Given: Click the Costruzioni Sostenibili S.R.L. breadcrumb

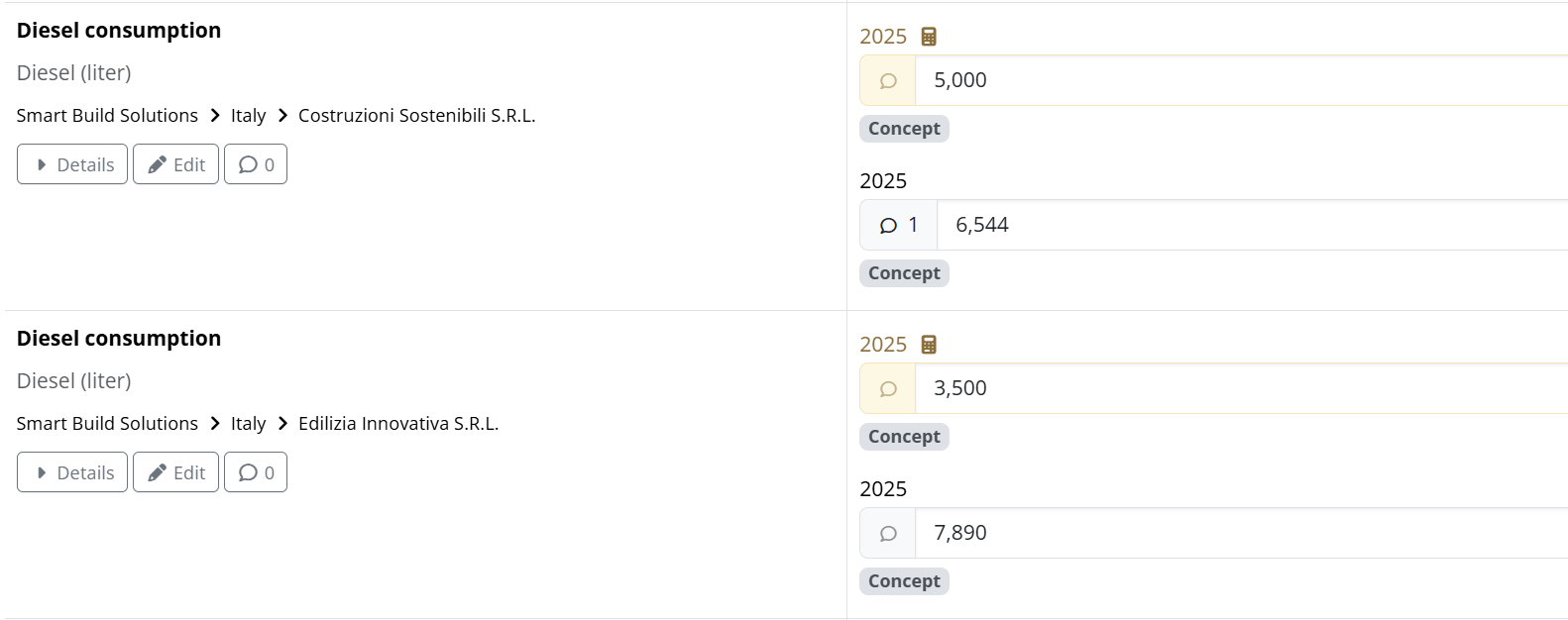Looking at the screenshot, I should click(416, 116).
